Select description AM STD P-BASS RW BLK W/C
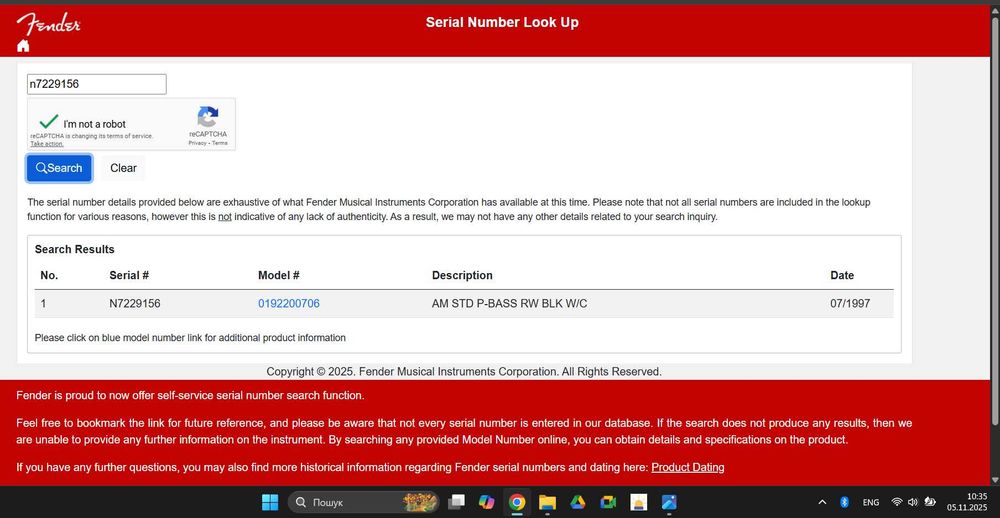Image resolution: width=1000 pixels, height=518 pixels. (510, 304)
